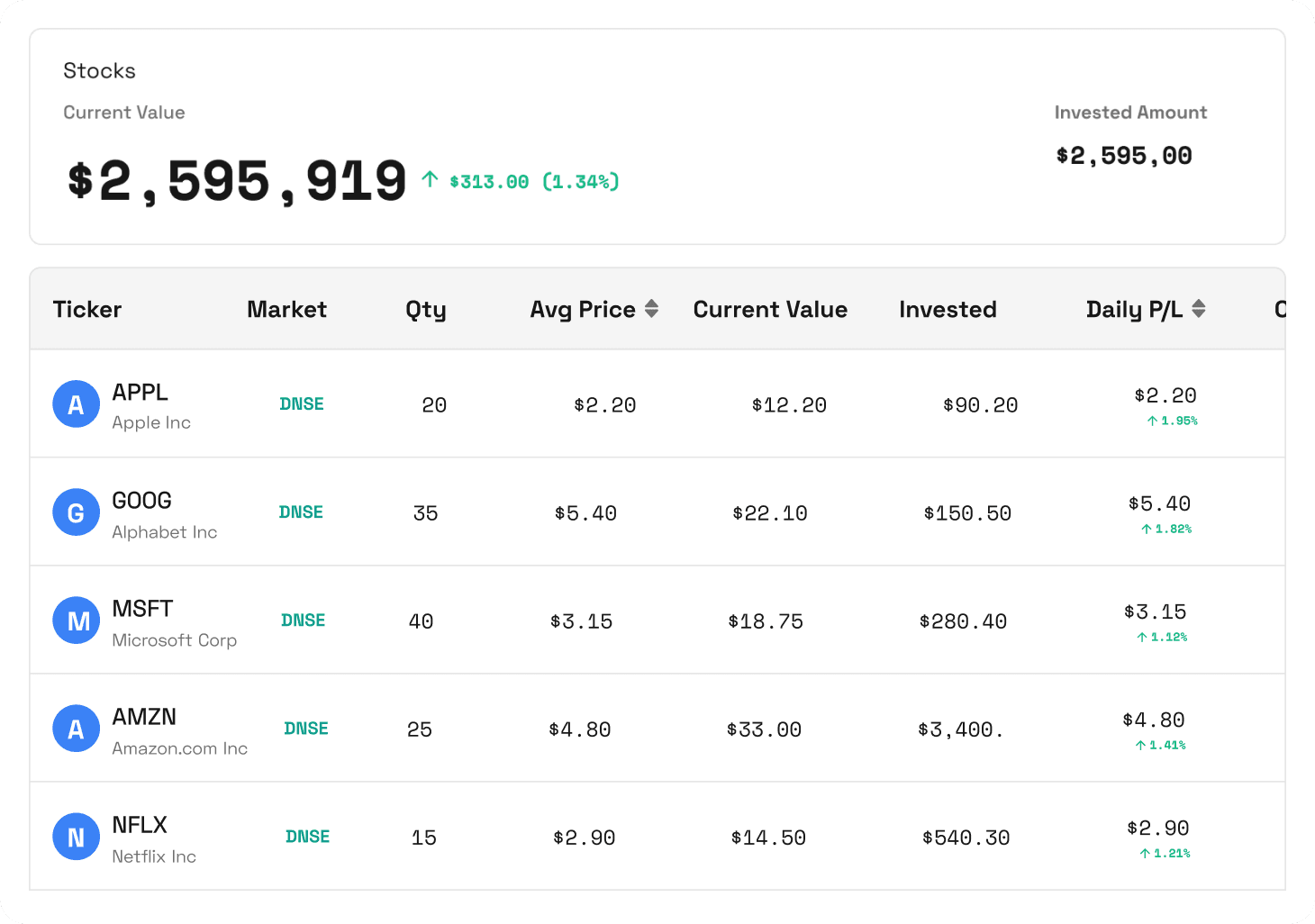Click the Invested Amount value
Screen dimensions: 1315x924
[x=1123, y=154]
